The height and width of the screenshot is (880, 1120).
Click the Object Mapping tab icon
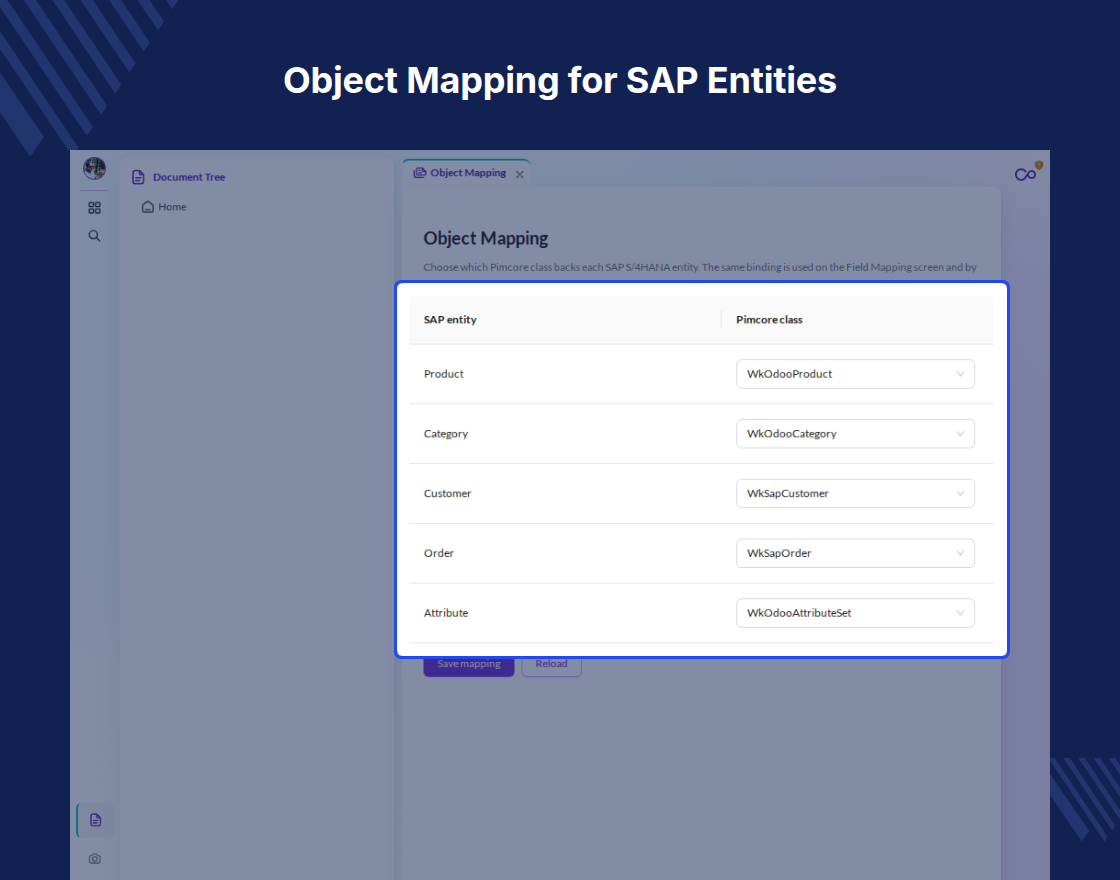(x=420, y=173)
